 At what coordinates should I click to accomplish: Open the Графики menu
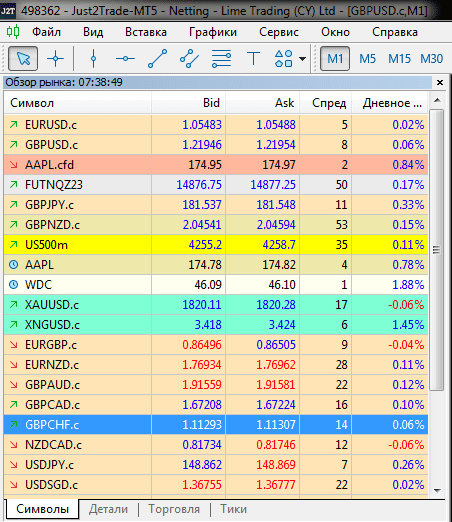pyautogui.click(x=213, y=32)
